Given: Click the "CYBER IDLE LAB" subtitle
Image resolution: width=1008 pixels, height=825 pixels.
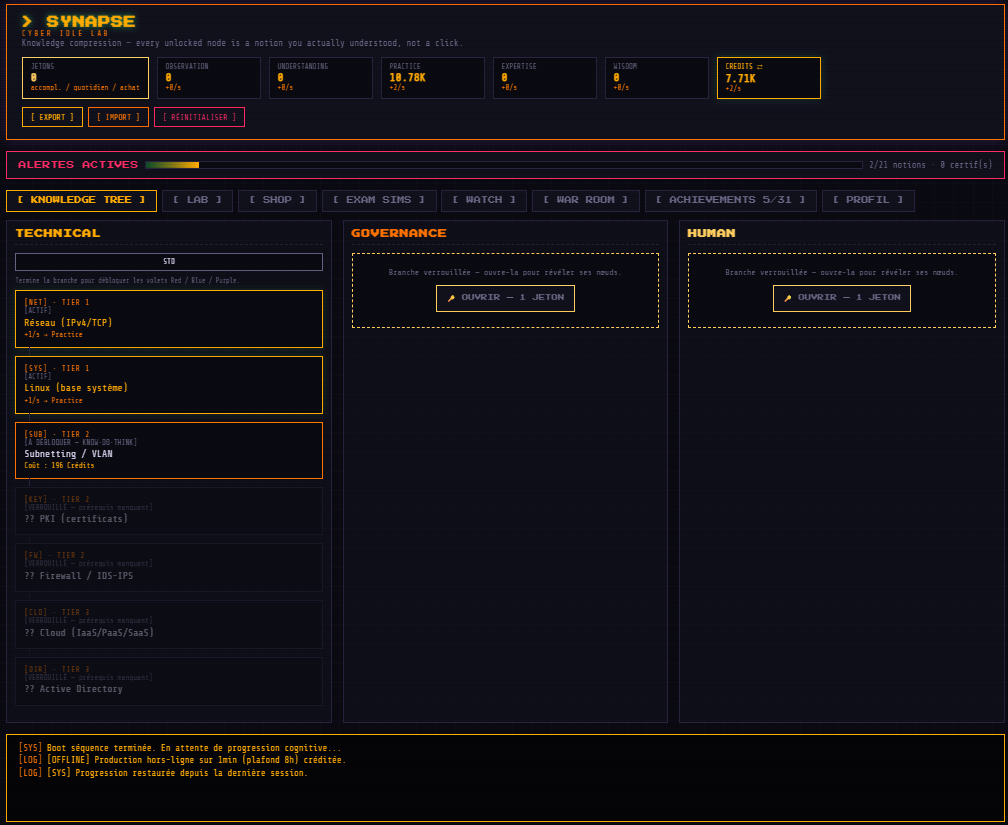Looking at the screenshot, I should coord(65,33).
